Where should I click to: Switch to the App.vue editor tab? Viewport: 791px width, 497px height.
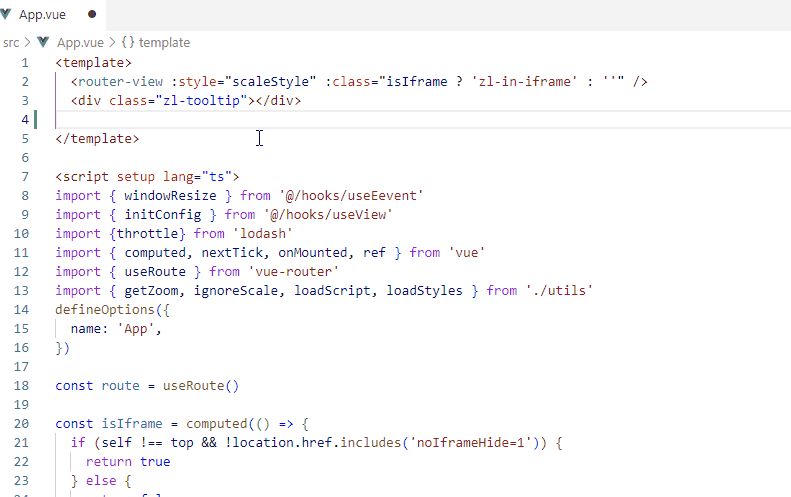[x=42, y=15]
